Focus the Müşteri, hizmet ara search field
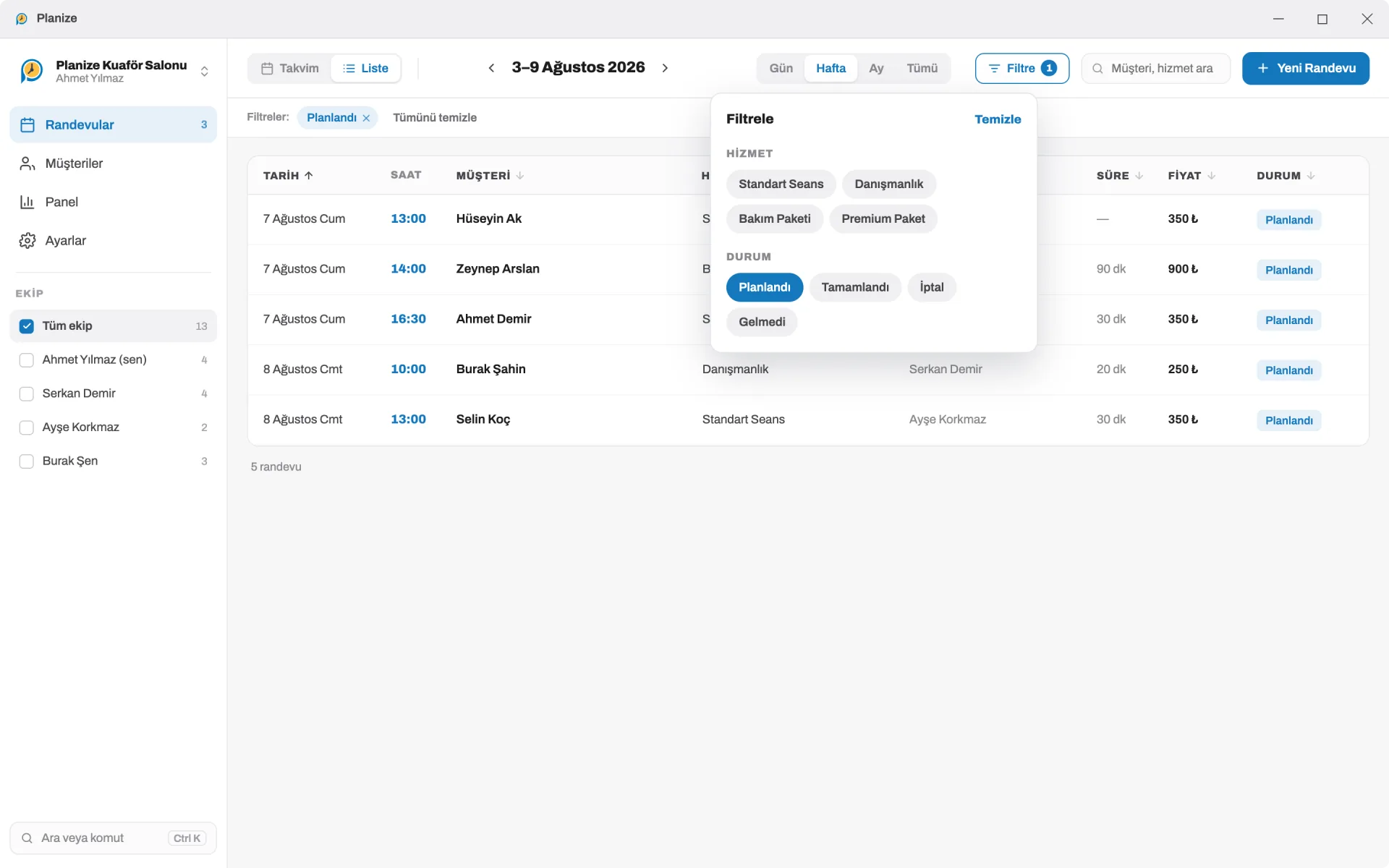The width and height of the screenshot is (1389, 868). (1156, 68)
